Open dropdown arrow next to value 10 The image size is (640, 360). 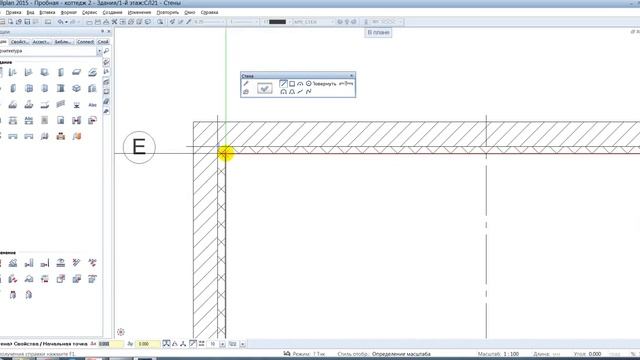click(x=222, y=344)
